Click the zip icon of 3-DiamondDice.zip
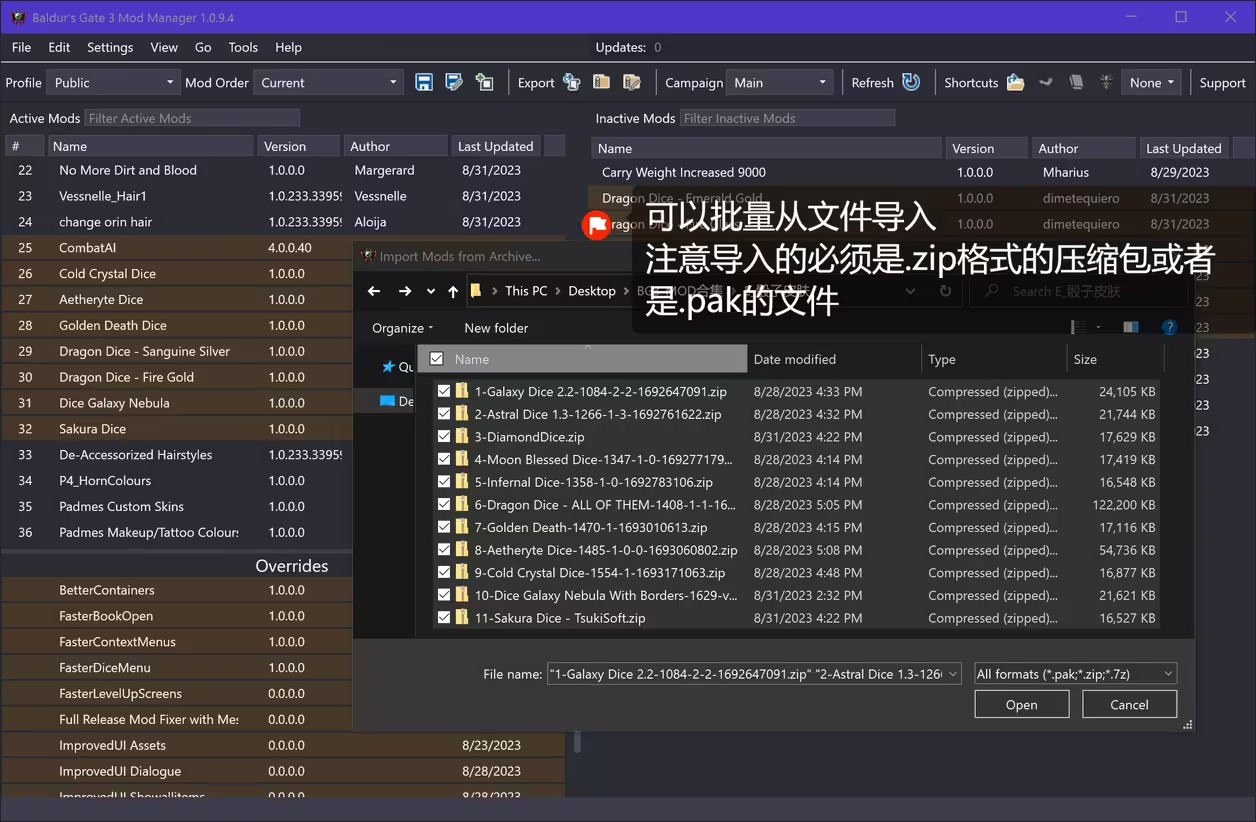This screenshot has height=822, width=1256. pyautogui.click(x=462, y=437)
